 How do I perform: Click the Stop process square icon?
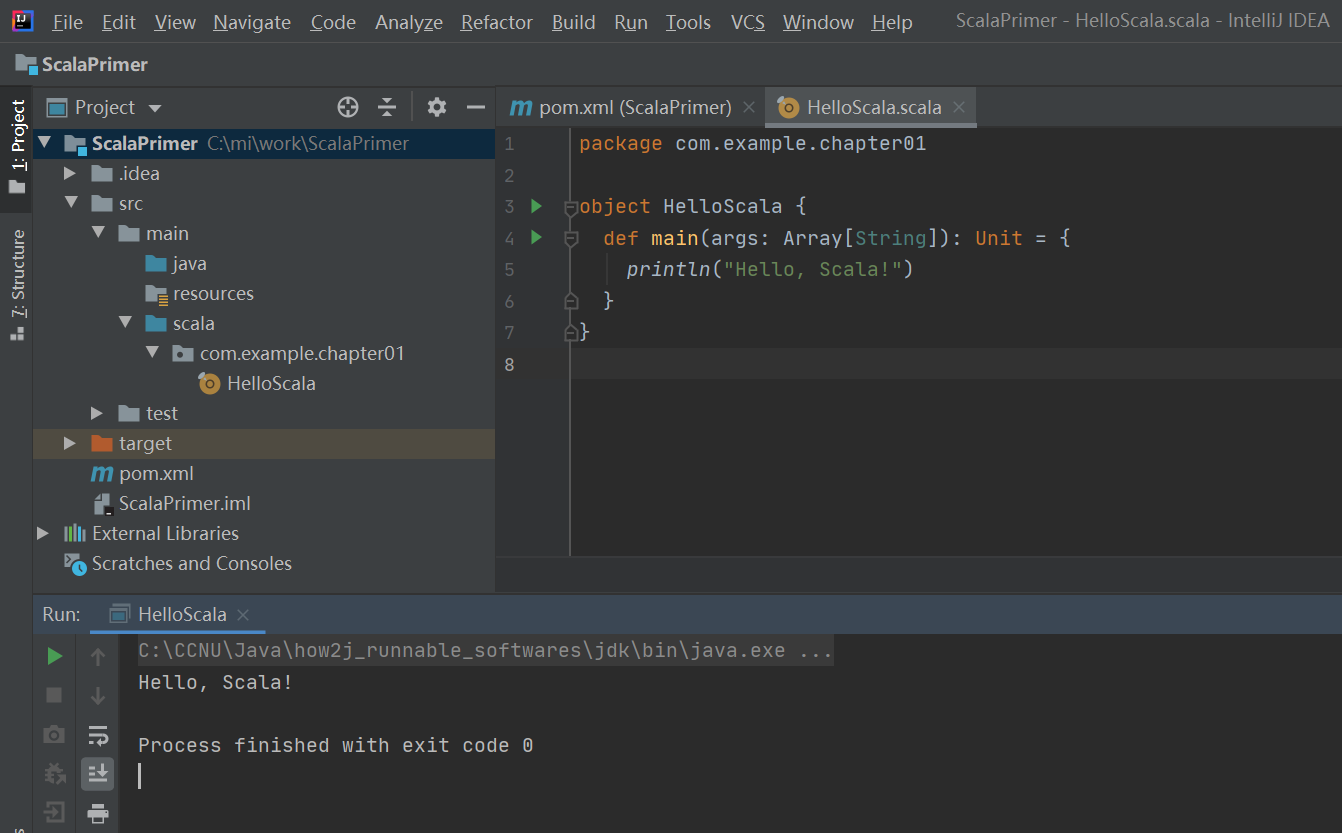[55, 695]
